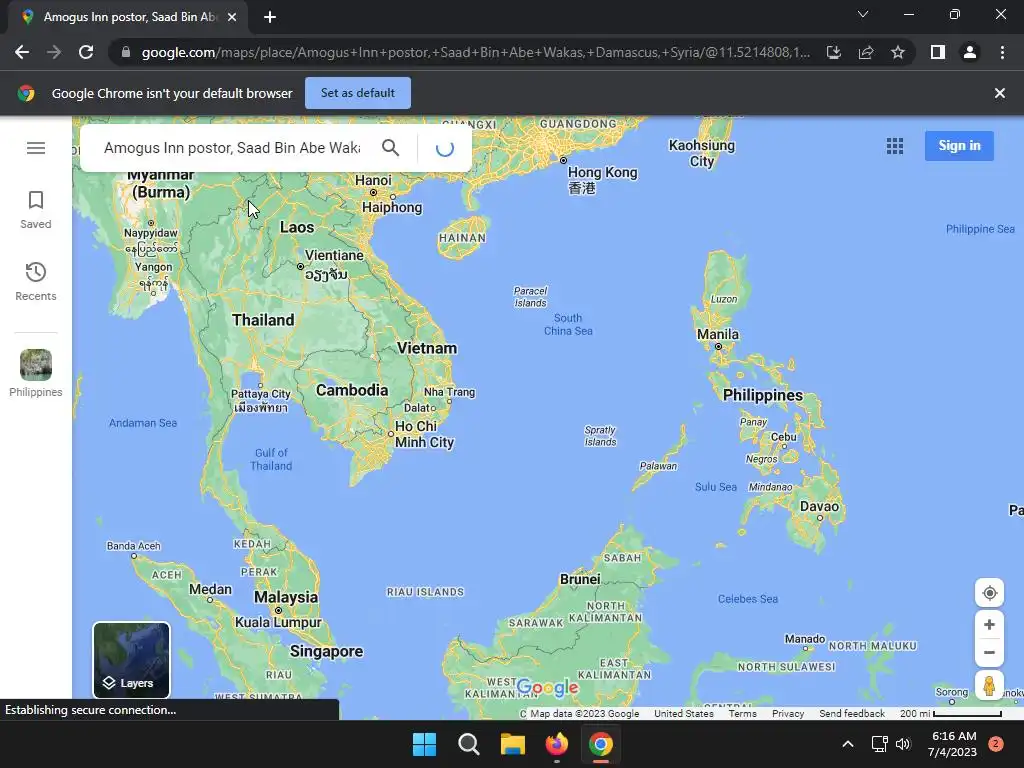
Task: Click Chrome icon in taskbar
Action: click(601, 744)
